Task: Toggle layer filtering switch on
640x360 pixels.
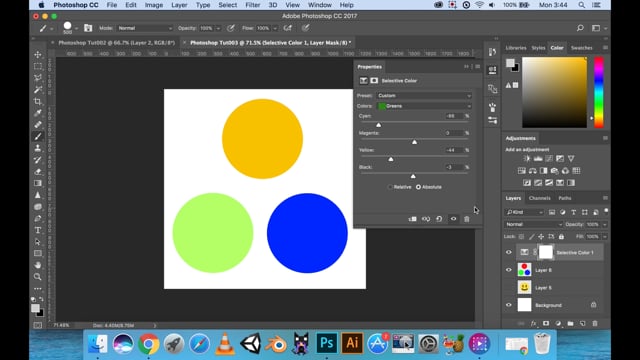Action: coord(606,211)
